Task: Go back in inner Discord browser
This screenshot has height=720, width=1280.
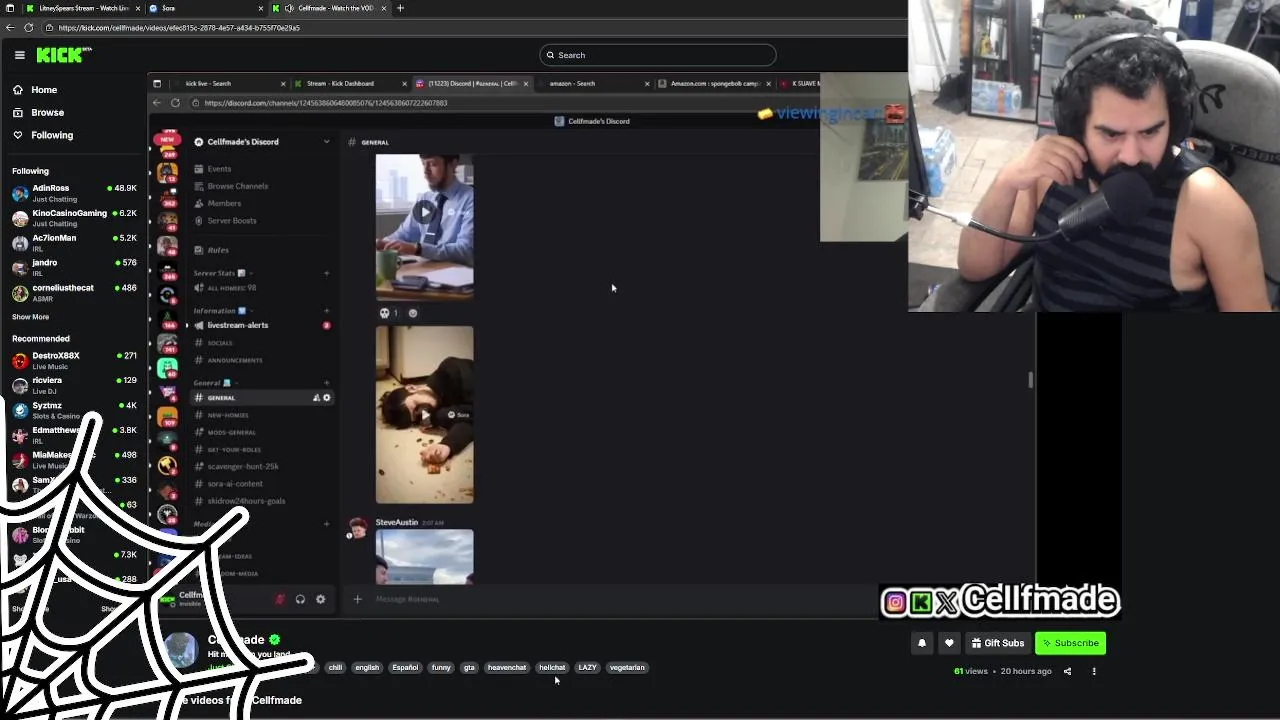Action: [156, 103]
